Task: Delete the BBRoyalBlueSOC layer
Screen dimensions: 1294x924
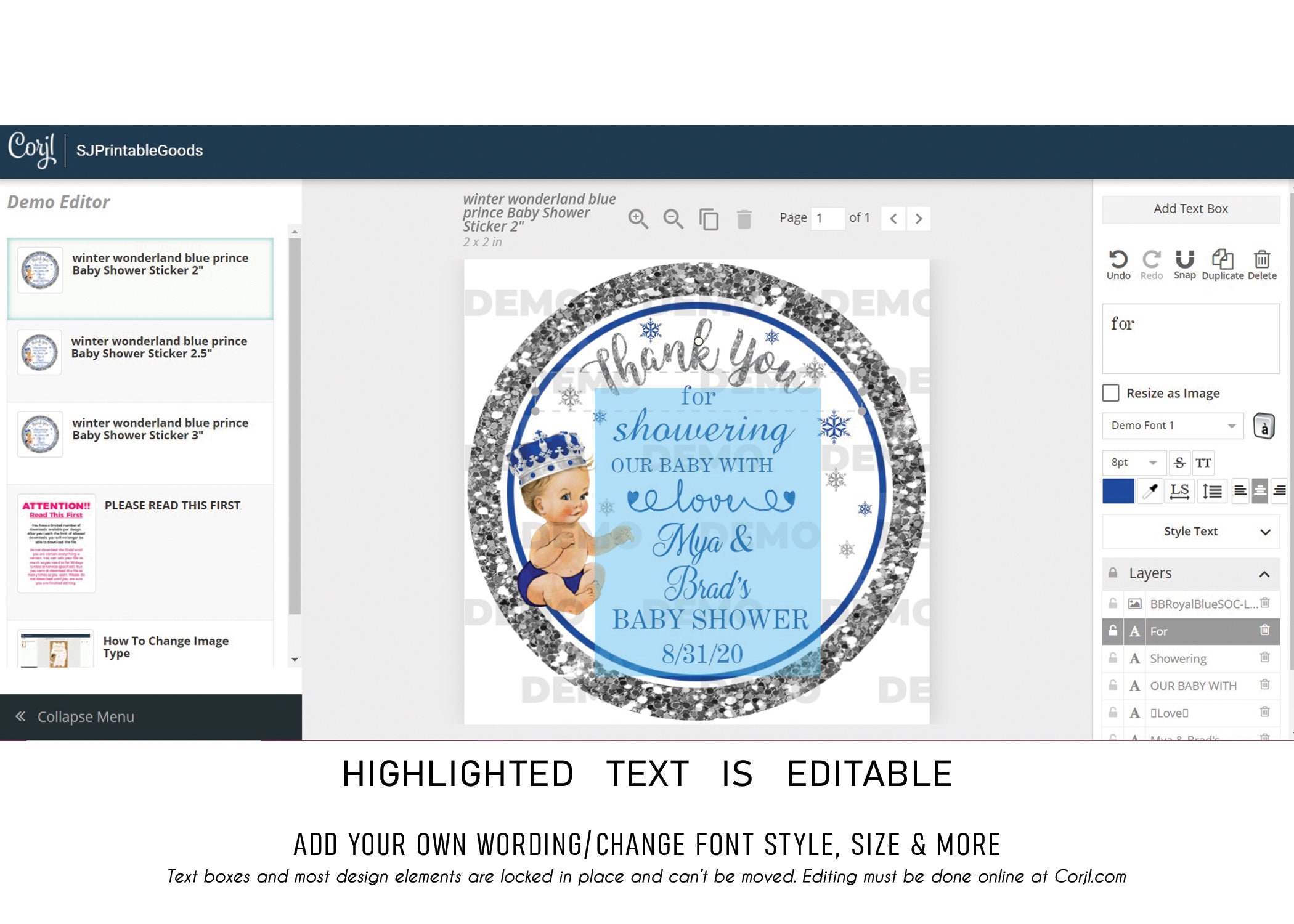Action: click(x=1264, y=603)
